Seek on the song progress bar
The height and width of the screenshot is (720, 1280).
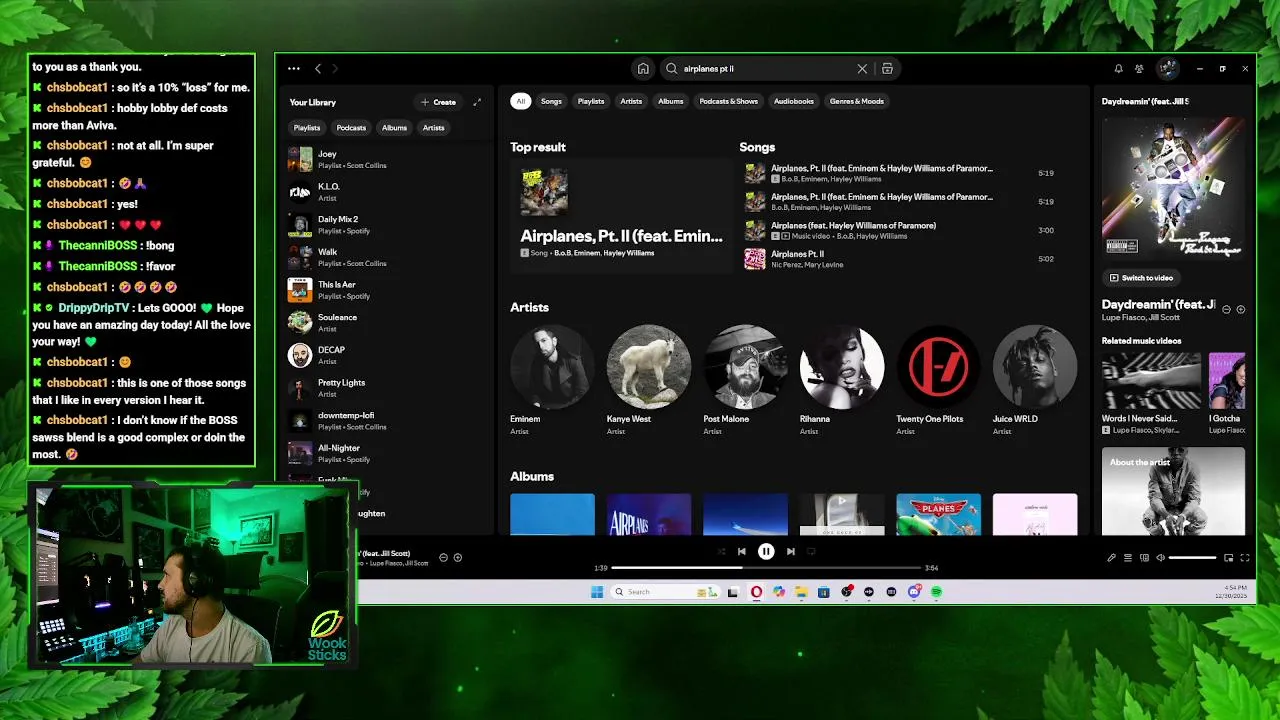[766, 568]
